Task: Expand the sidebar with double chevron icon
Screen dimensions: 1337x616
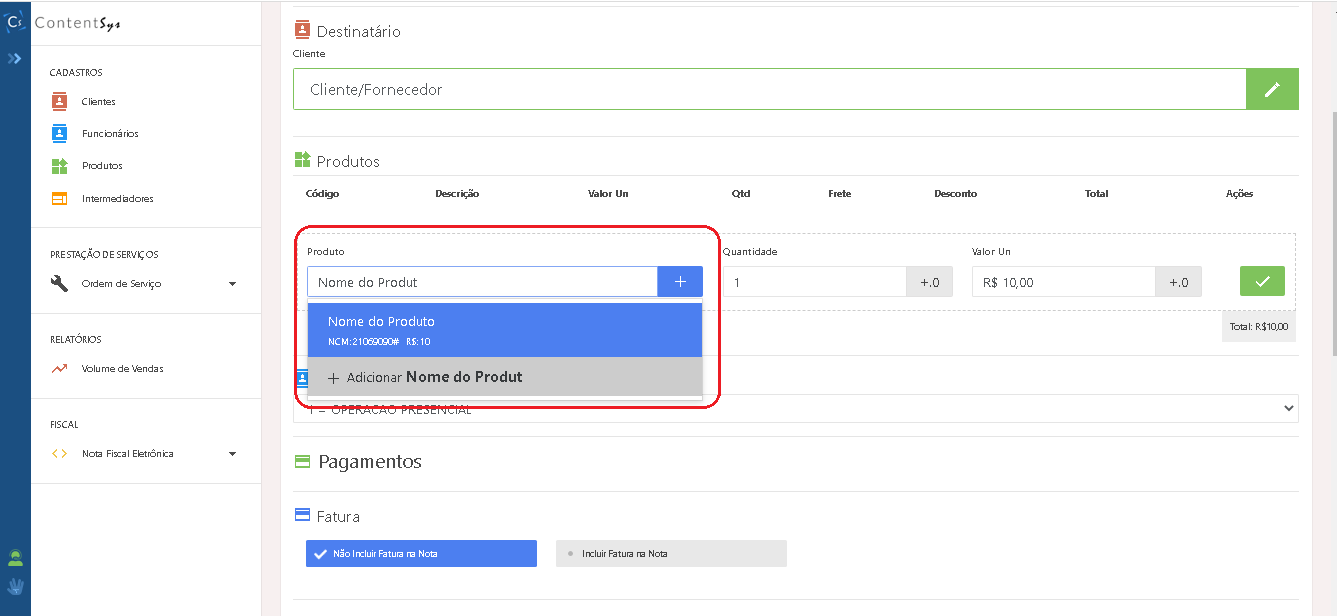Action: point(14,59)
